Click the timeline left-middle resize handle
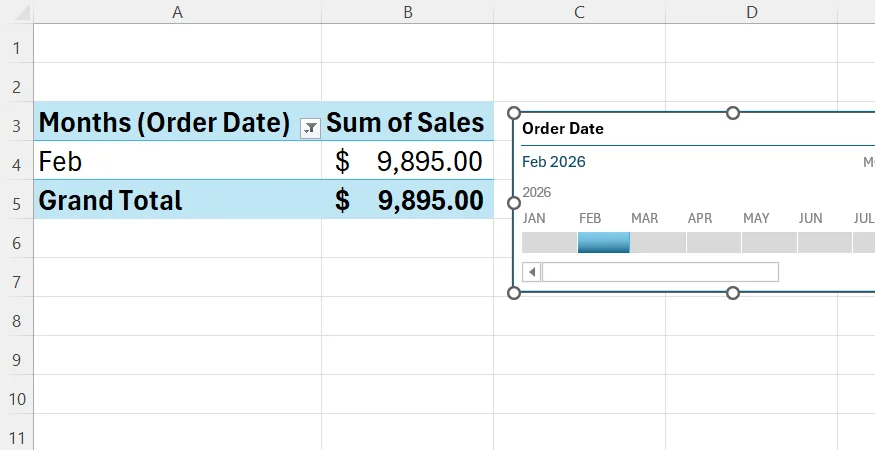The image size is (875, 450). pyautogui.click(x=514, y=203)
